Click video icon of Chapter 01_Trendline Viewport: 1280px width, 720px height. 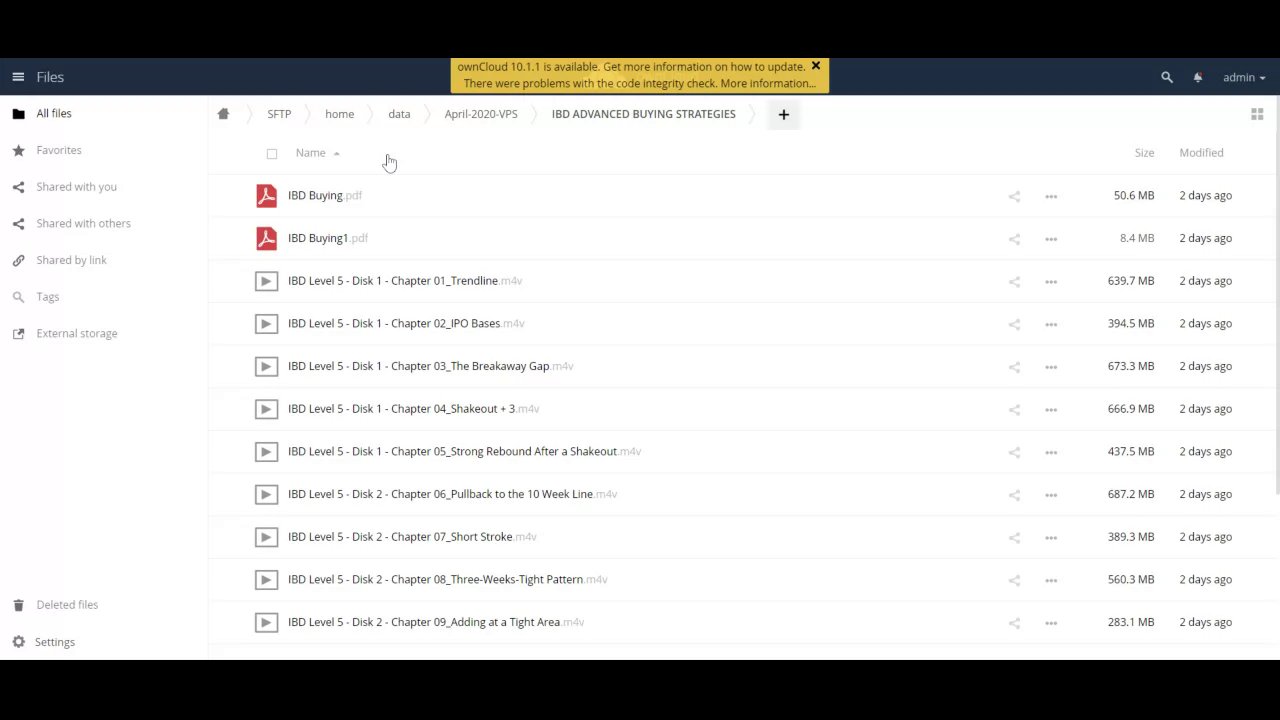click(266, 281)
